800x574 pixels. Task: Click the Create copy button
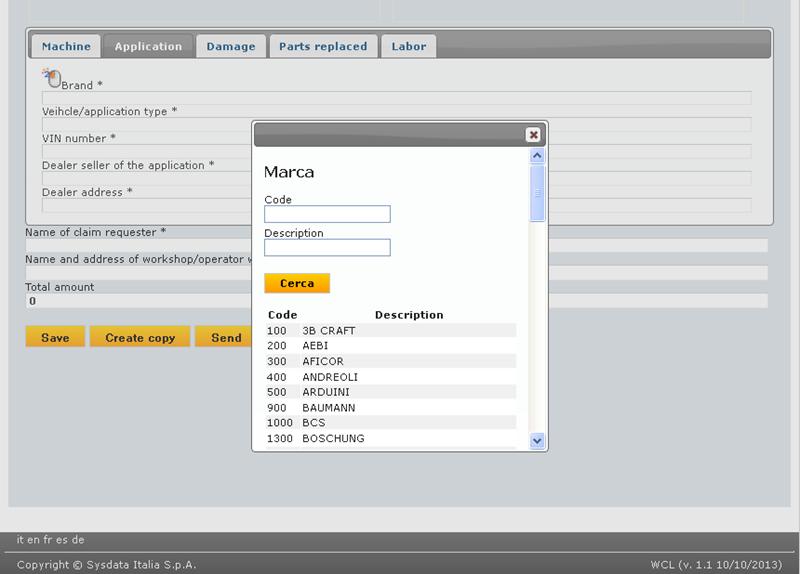point(140,337)
